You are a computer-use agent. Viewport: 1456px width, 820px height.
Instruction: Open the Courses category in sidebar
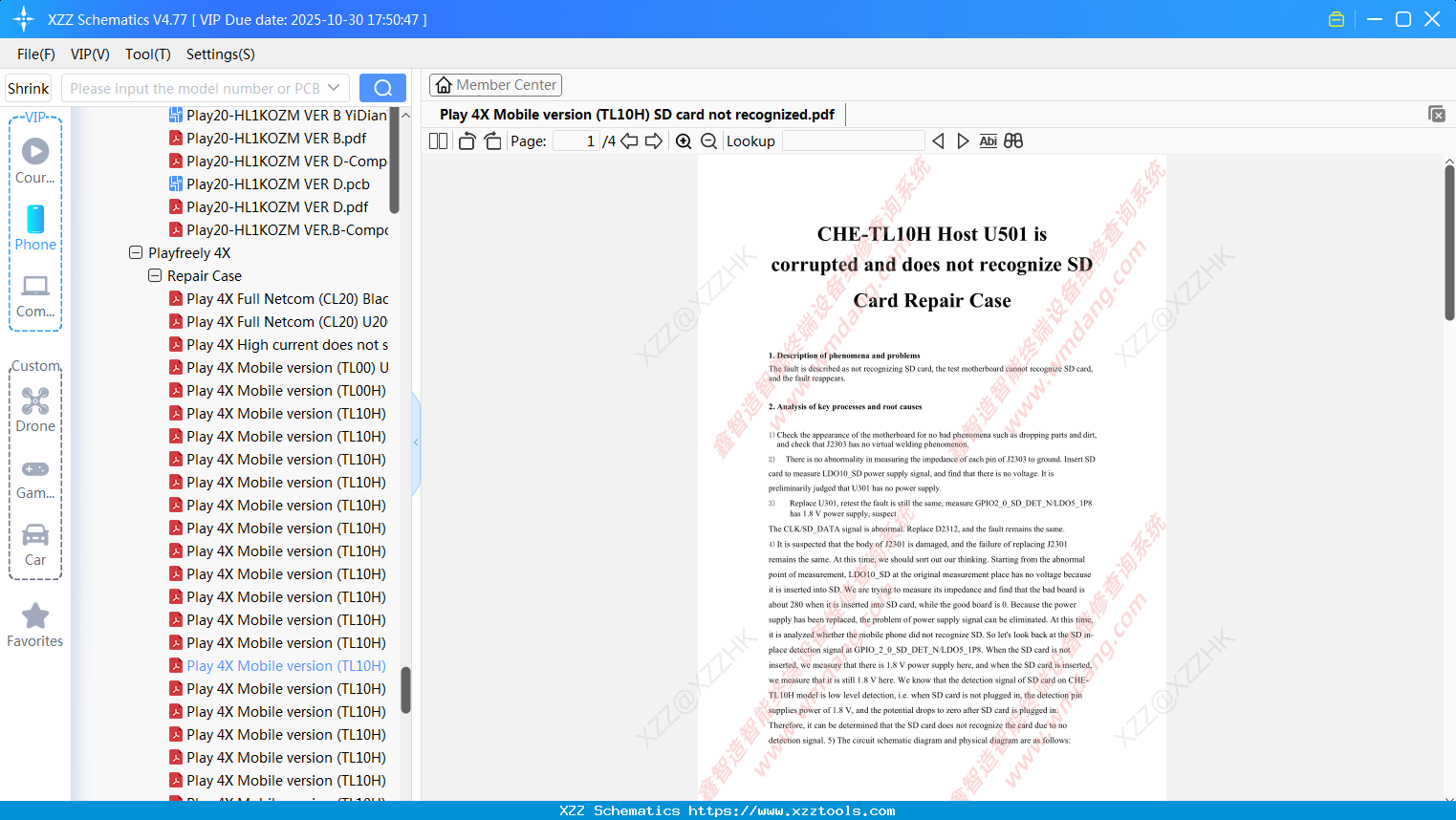coord(35,162)
